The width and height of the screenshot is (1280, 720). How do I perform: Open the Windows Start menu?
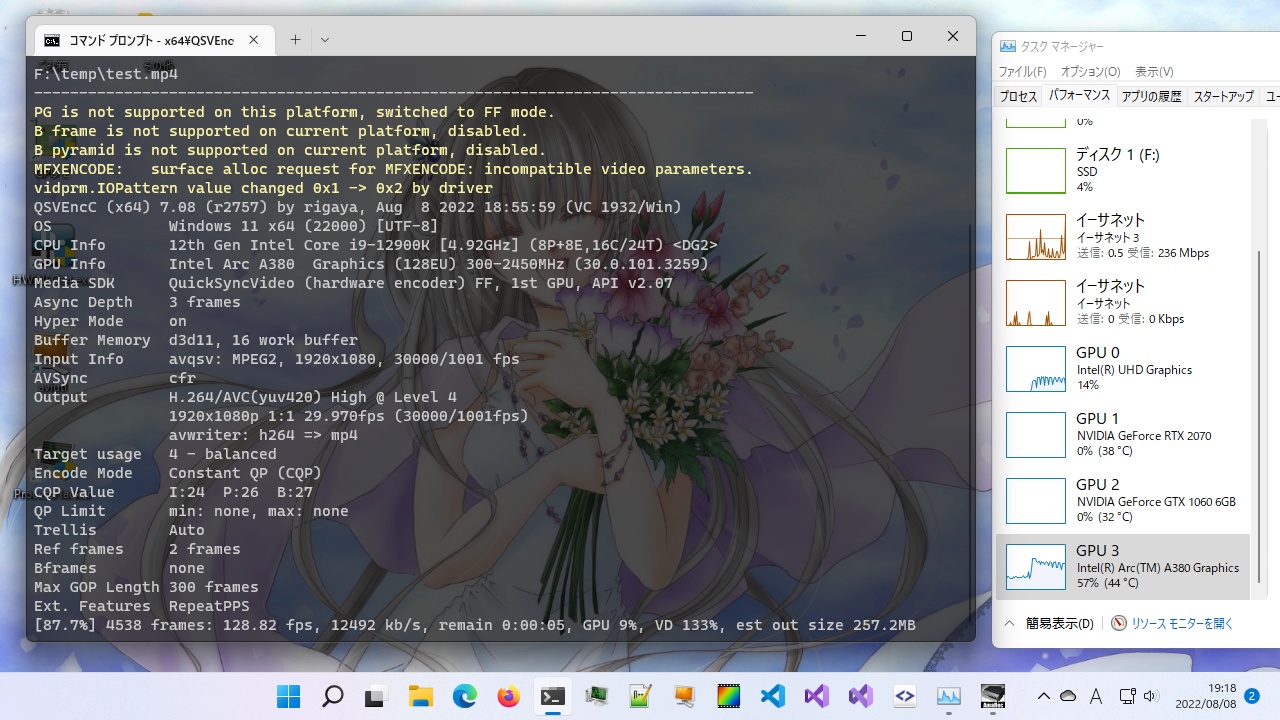coord(289,696)
